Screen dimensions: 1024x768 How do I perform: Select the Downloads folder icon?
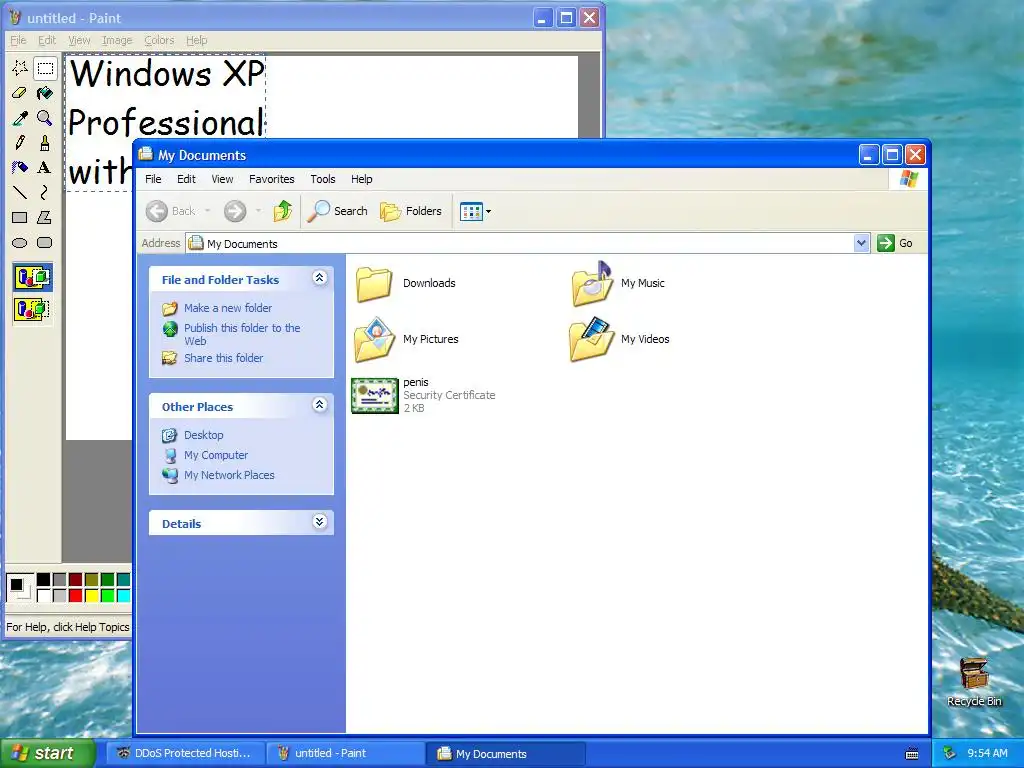[x=374, y=283]
